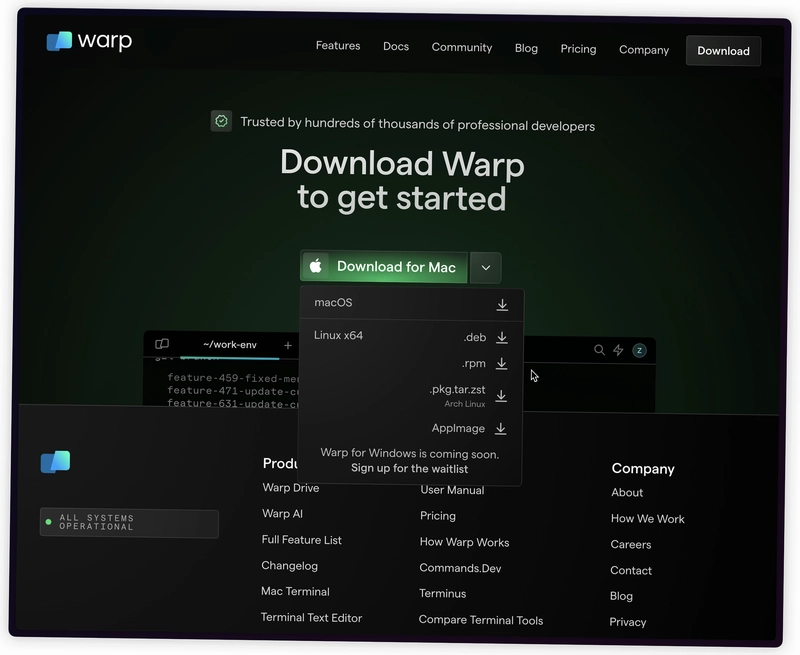
Task: Click the All Systems Operational status badge
Action: coord(129,523)
